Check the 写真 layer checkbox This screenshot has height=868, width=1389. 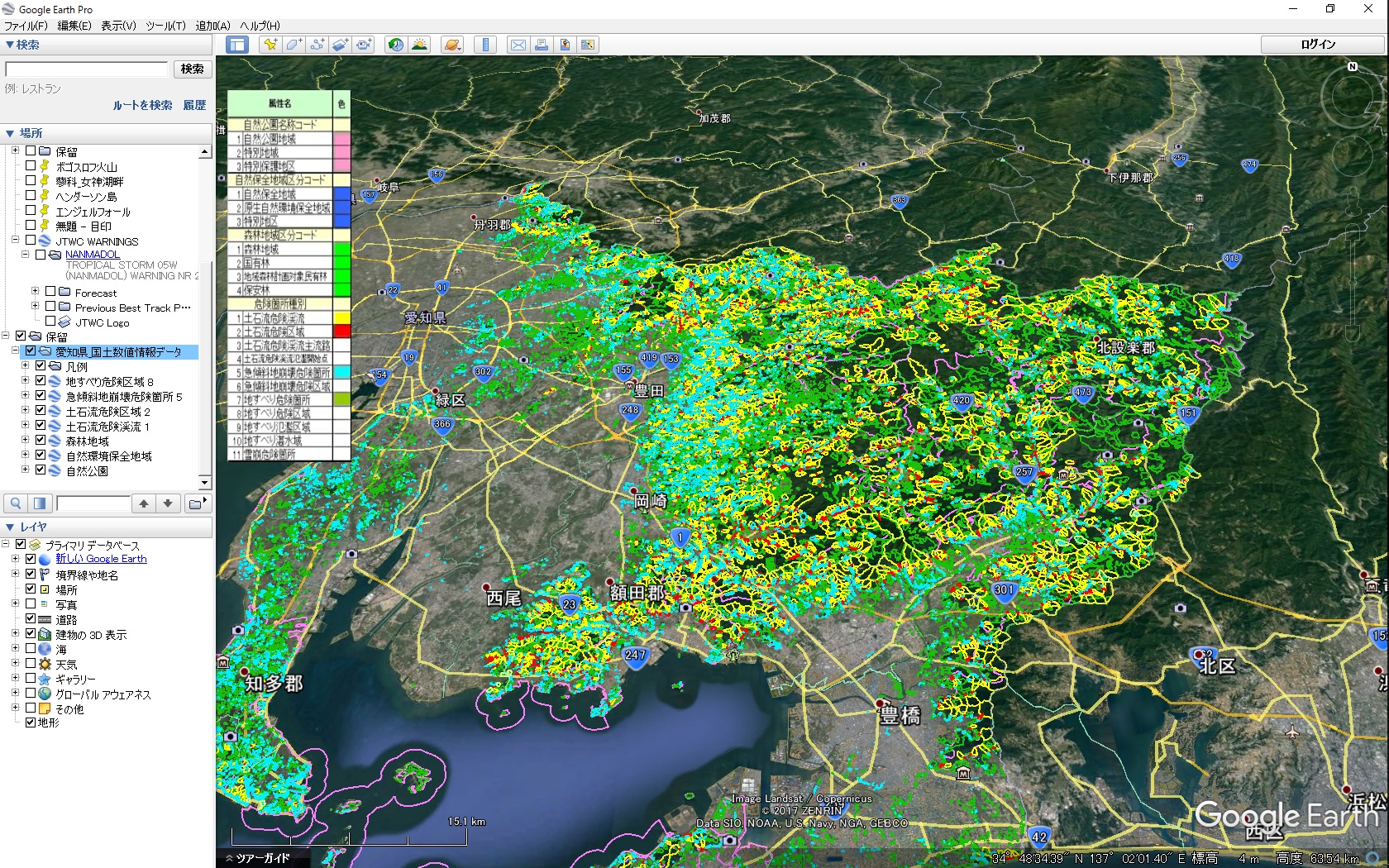(30, 603)
